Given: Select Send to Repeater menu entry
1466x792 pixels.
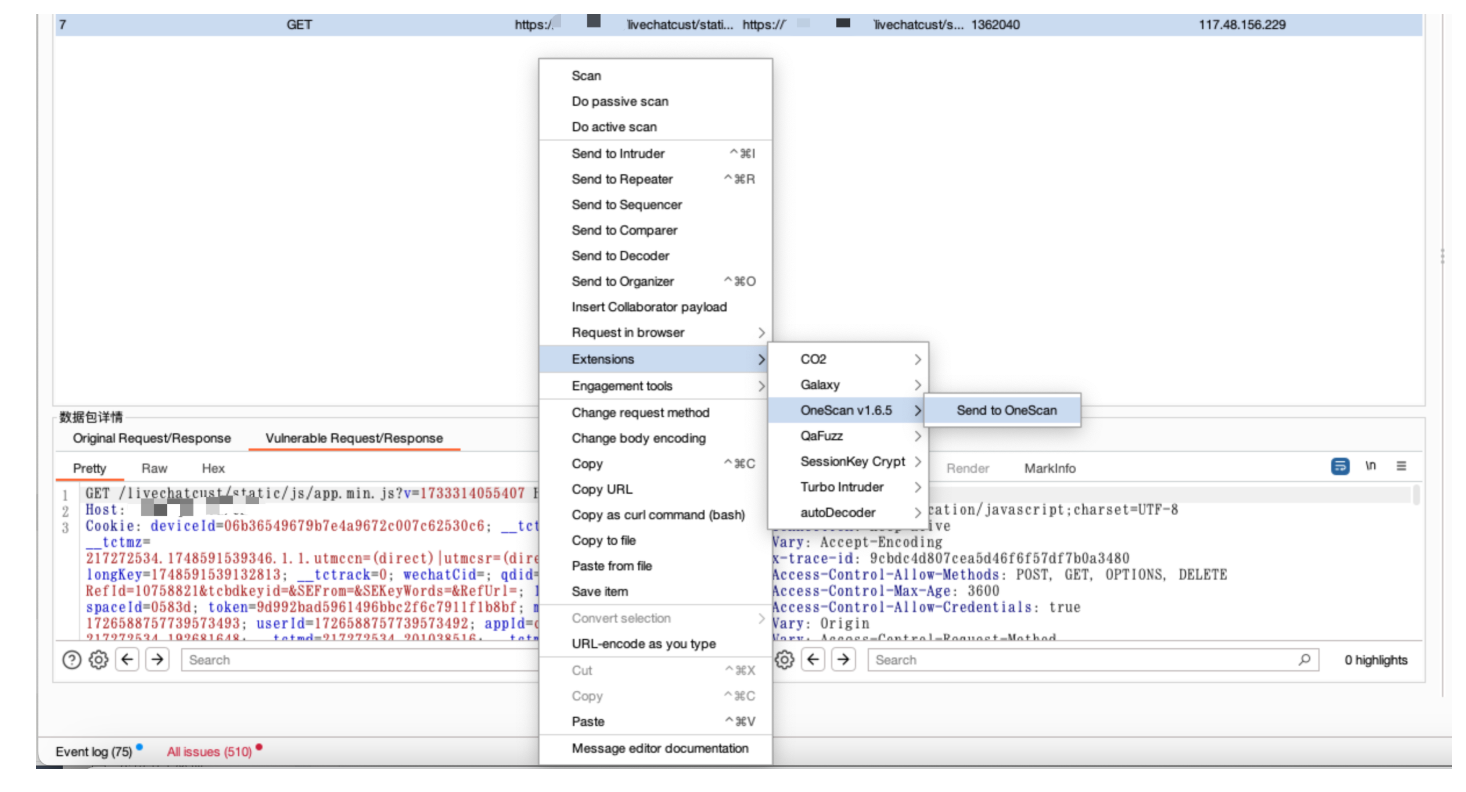Looking at the screenshot, I should point(622,179).
